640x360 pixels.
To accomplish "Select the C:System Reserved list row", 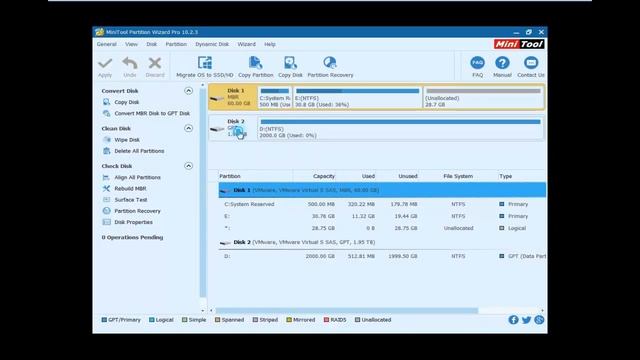I will tap(382, 204).
